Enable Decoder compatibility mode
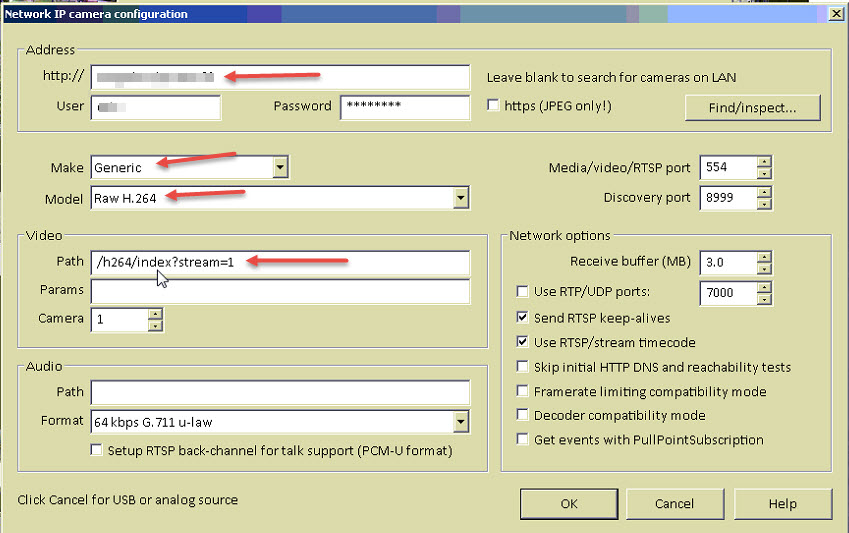Viewport: 849px width, 533px height. click(x=522, y=415)
